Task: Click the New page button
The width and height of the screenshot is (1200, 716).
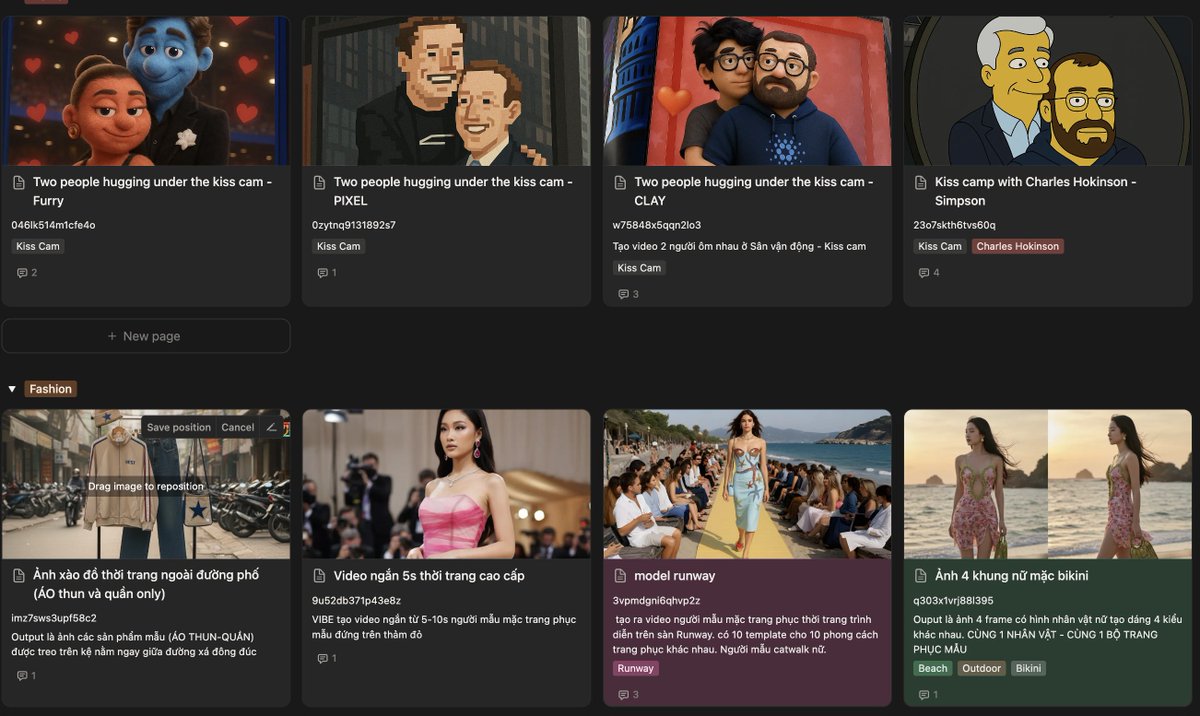Action: tap(146, 336)
